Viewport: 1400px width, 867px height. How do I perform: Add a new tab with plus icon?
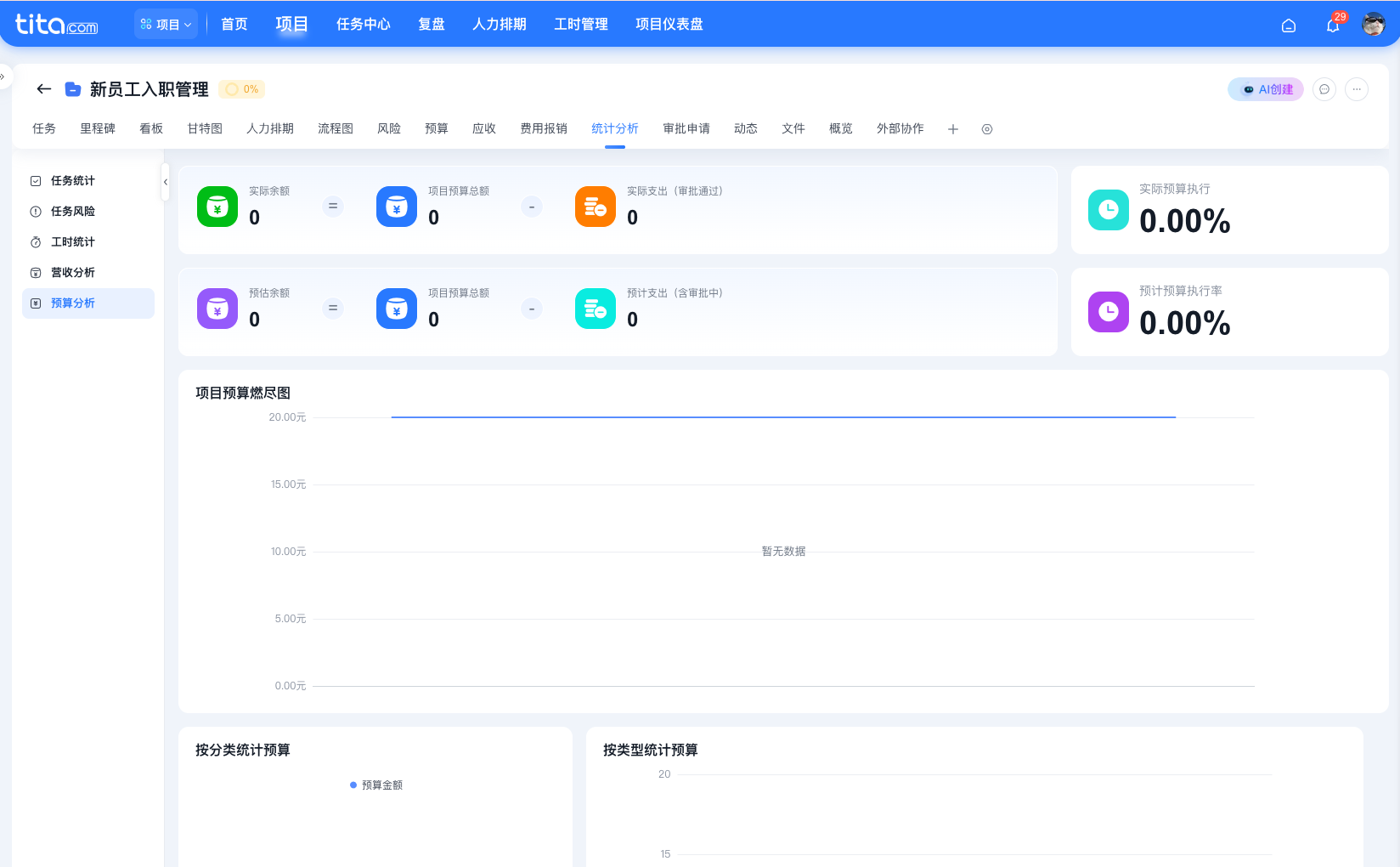(x=953, y=129)
